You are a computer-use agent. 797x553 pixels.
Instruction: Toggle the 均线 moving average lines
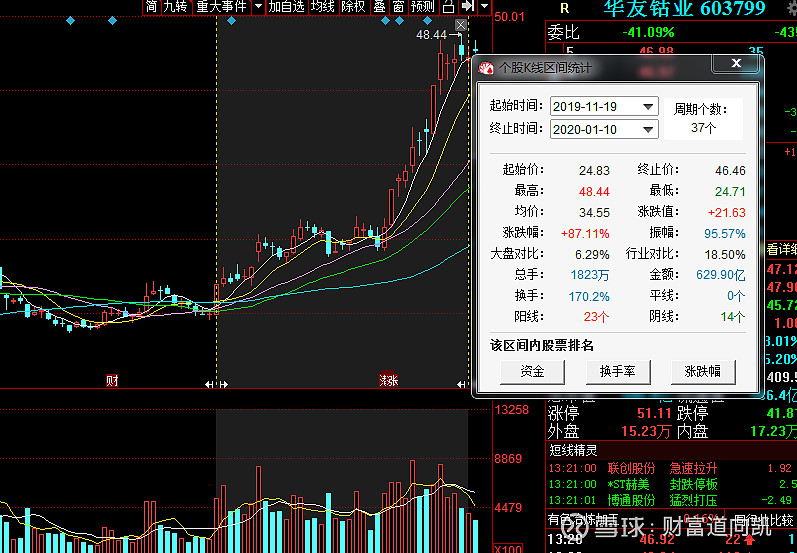coord(323,7)
